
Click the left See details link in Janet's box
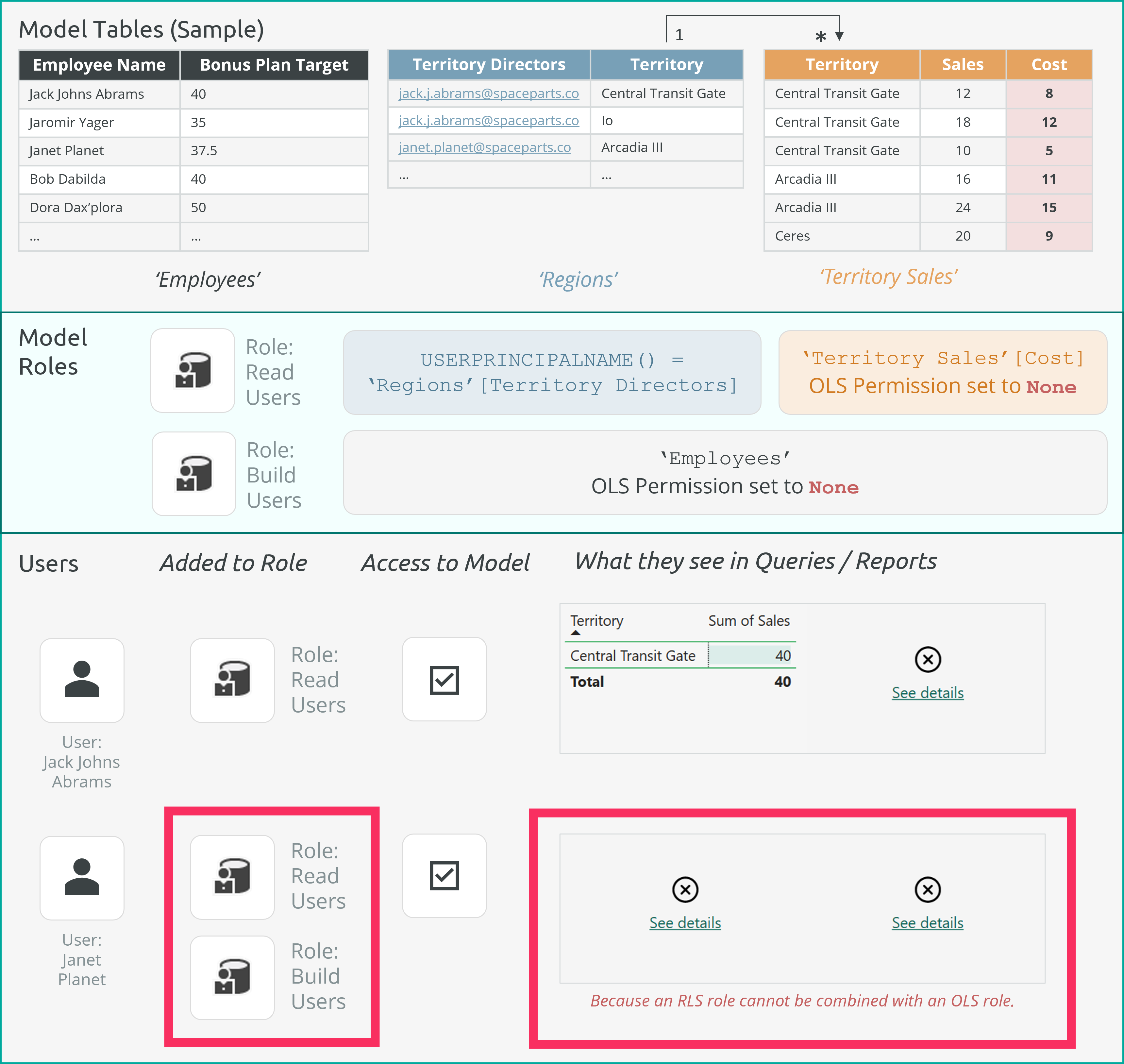pos(685,923)
